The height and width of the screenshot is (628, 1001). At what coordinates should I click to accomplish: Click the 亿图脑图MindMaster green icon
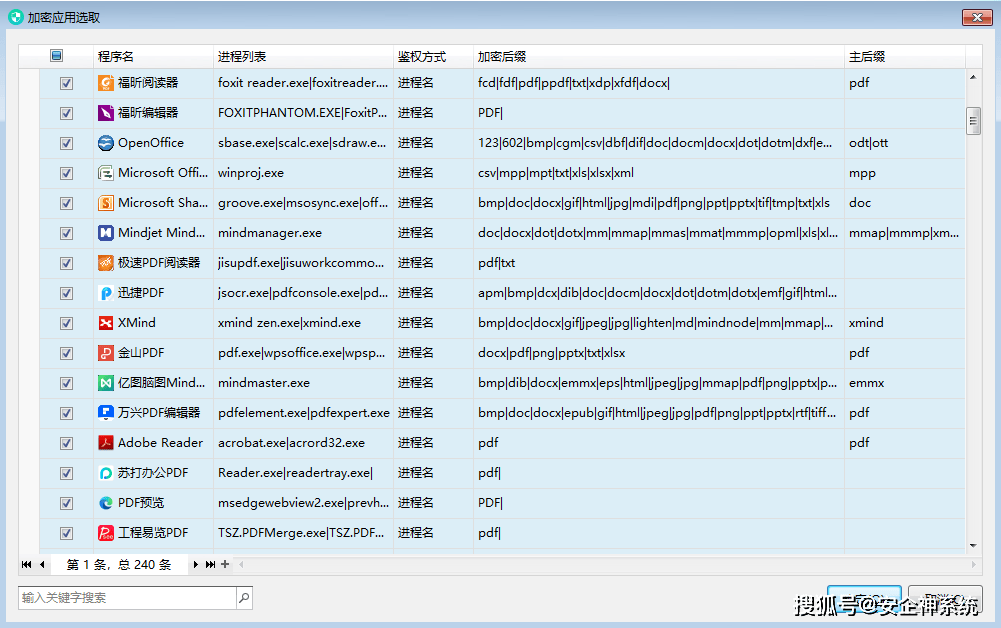pyautogui.click(x=106, y=383)
